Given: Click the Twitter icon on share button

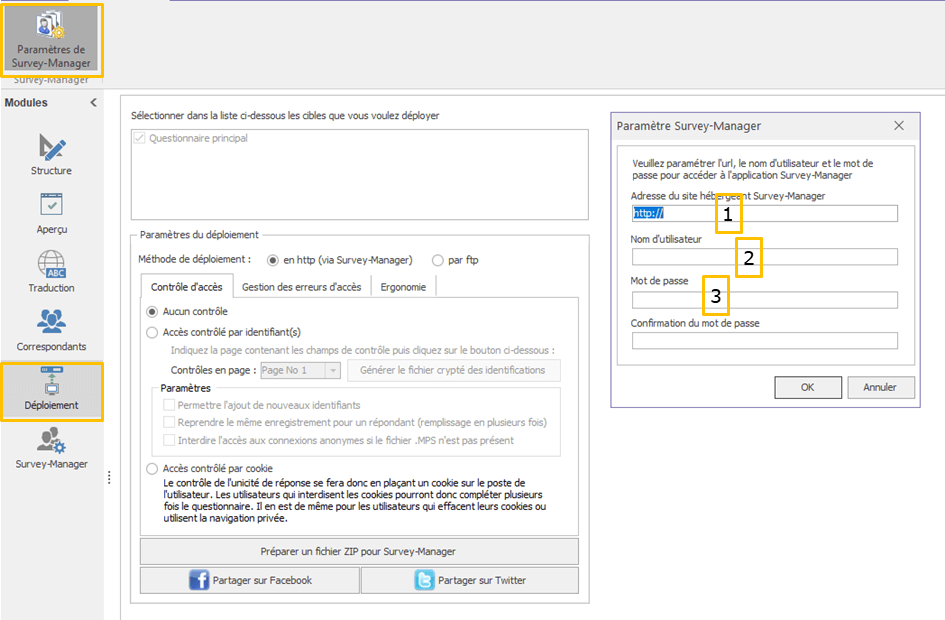Looking at the screenshot, I should tap(424, 580).
